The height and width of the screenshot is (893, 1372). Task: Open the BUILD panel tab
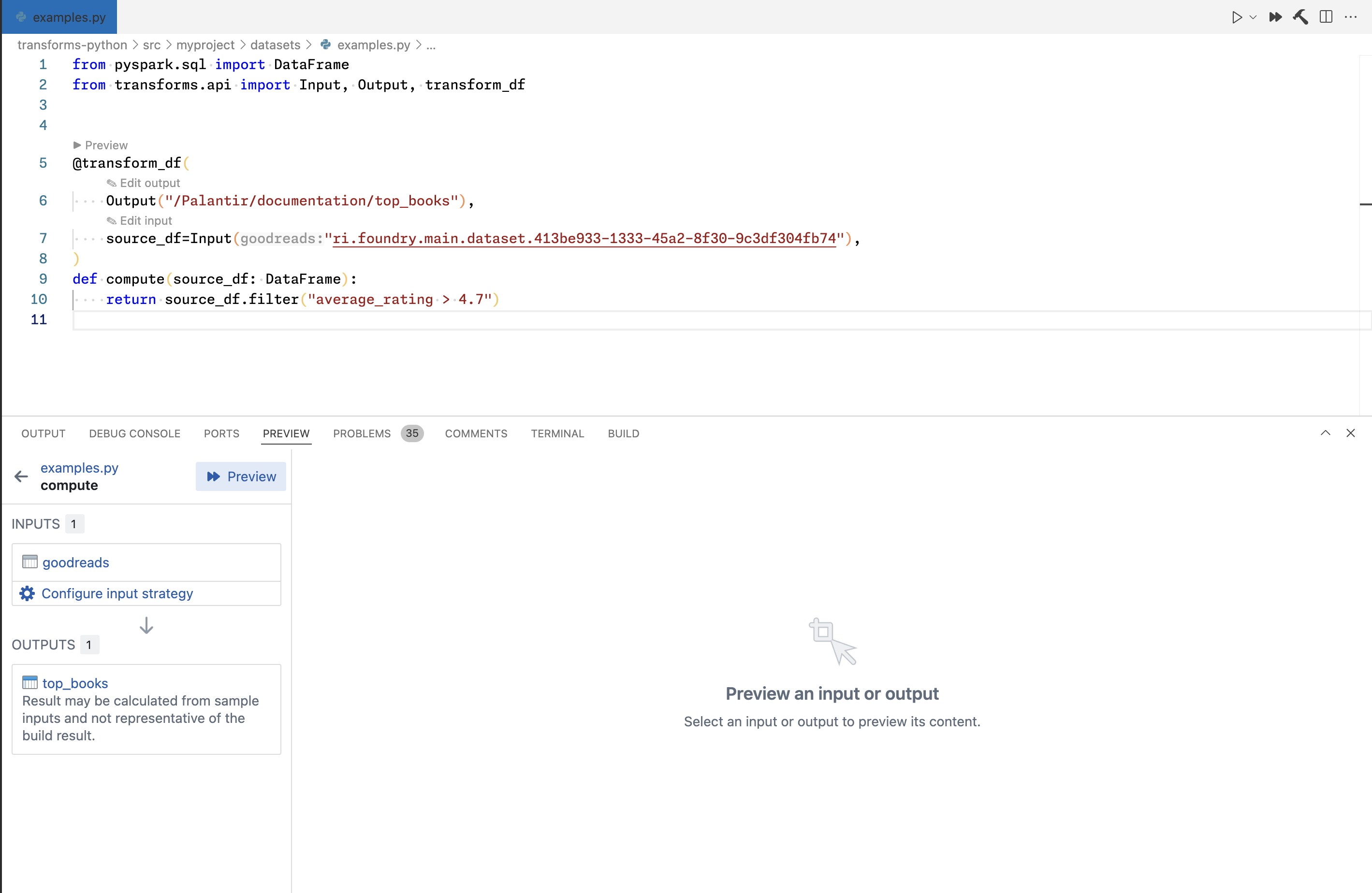pyautogui.click(x=623, y=433)
